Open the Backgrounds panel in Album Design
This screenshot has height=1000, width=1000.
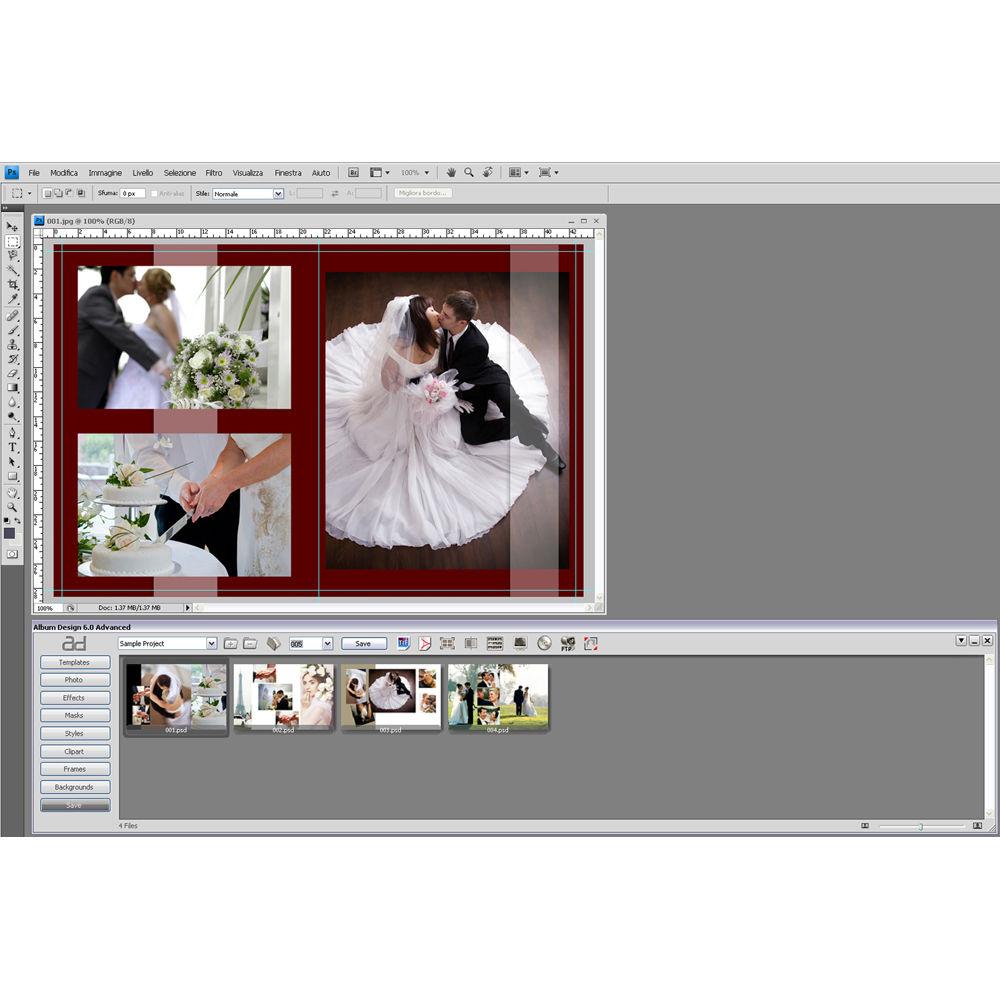click(73, 787)
